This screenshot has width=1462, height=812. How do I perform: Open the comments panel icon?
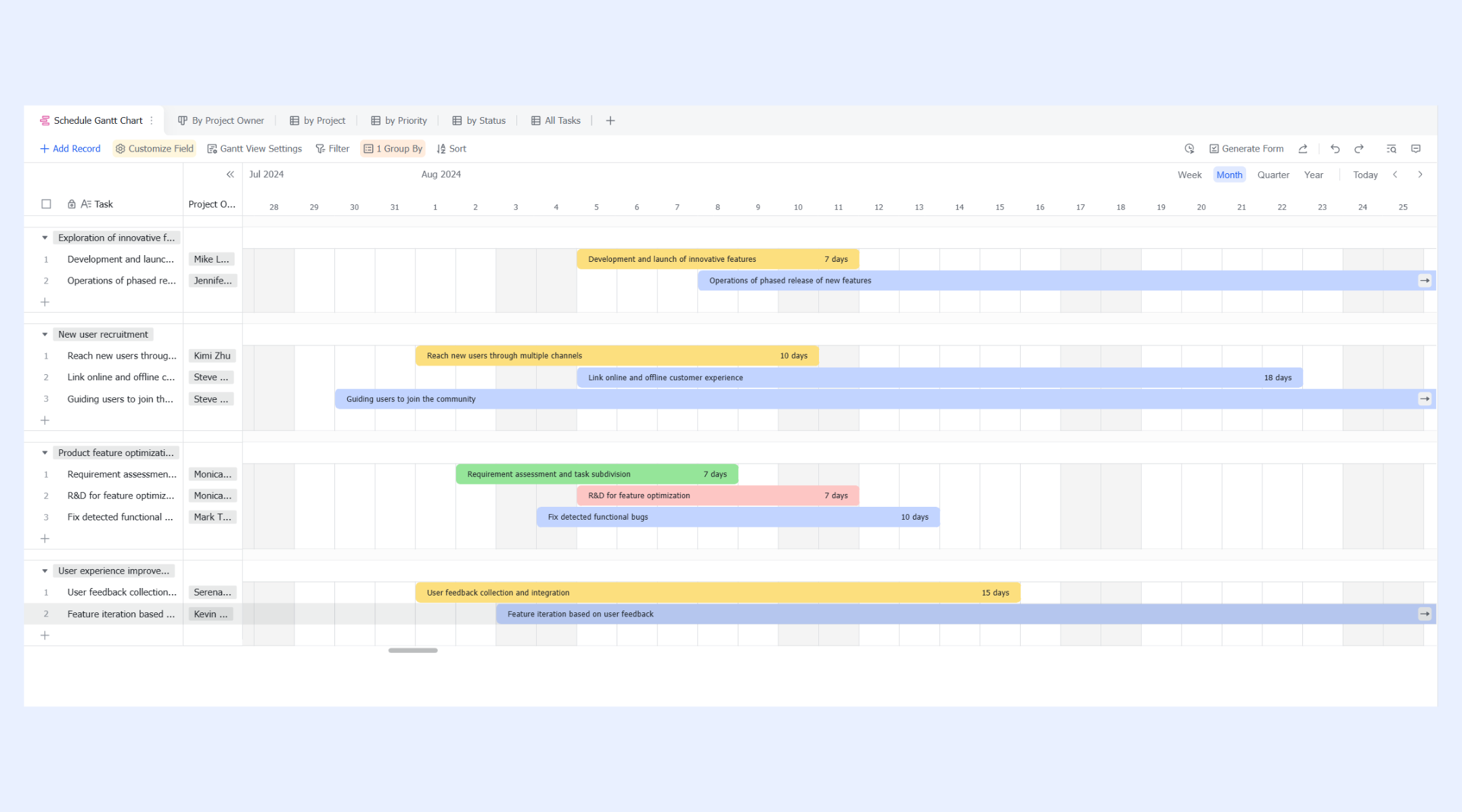(1415, 149)
